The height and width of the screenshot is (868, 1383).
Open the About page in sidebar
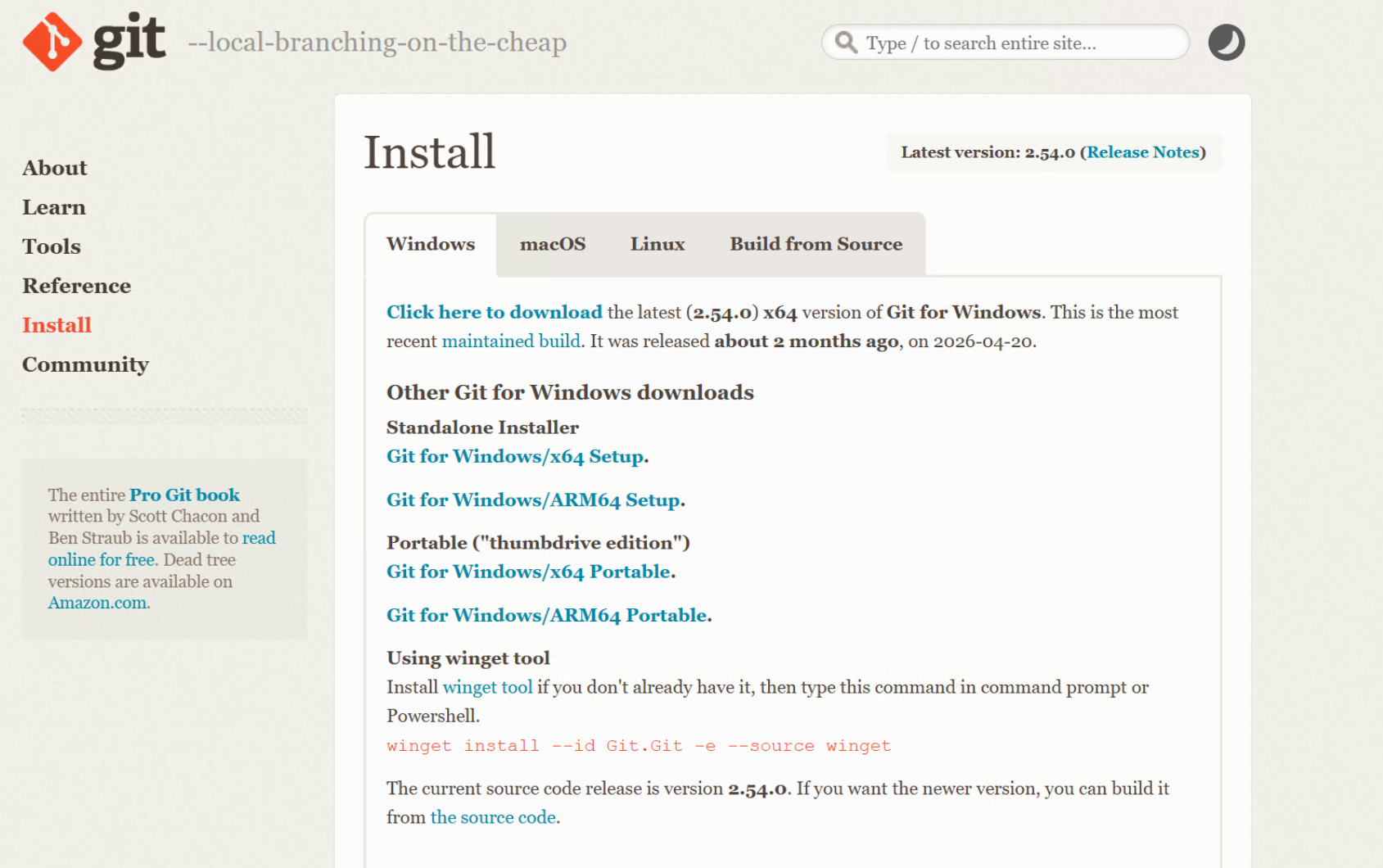(54, 168)
